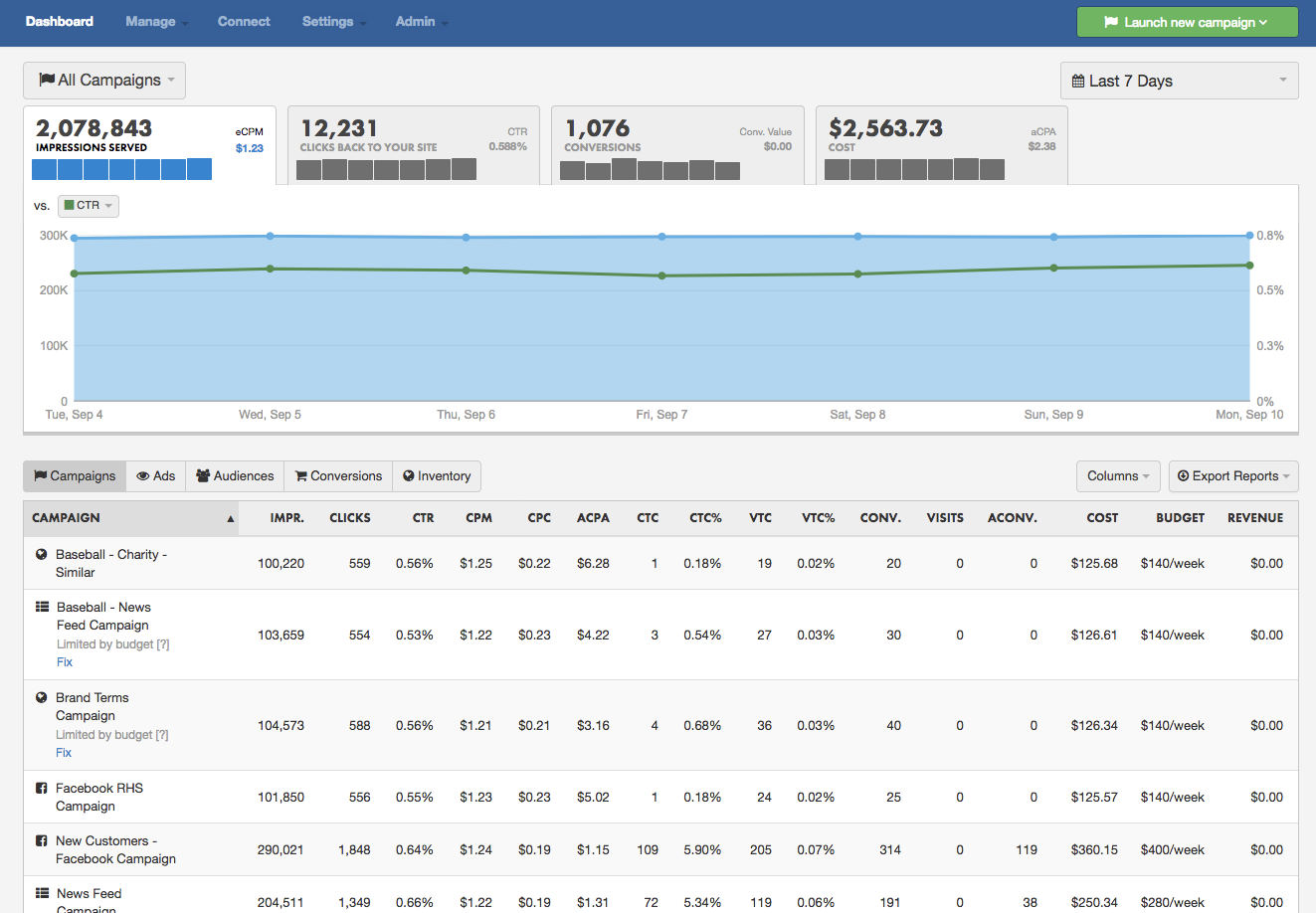The height and width of the screenshot is (913, 1316).
Task: Click $360.15 cost value in table
Action: pos(1094,850)
